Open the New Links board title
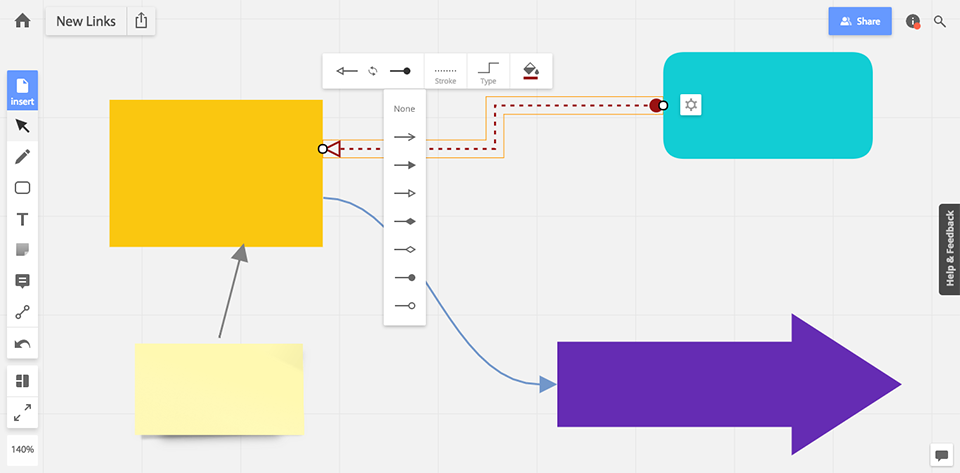960x473 pixels. click(86, 21)
